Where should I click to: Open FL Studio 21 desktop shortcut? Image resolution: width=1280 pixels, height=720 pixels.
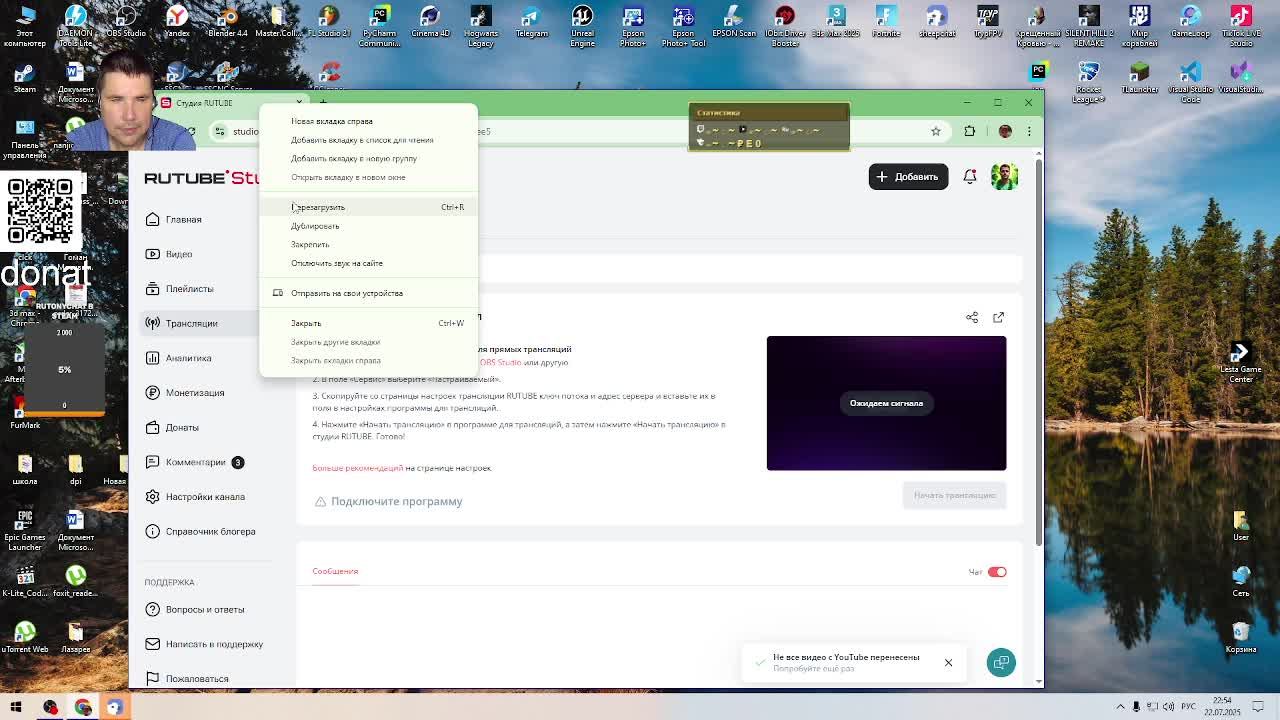(x=328, y=22)
